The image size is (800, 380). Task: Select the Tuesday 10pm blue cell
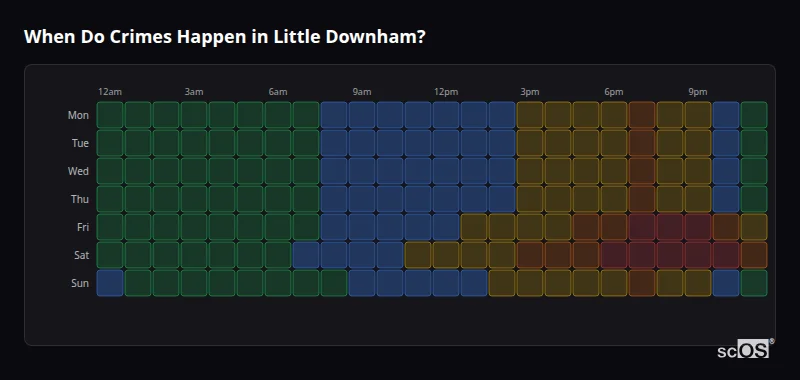[726, 143]
